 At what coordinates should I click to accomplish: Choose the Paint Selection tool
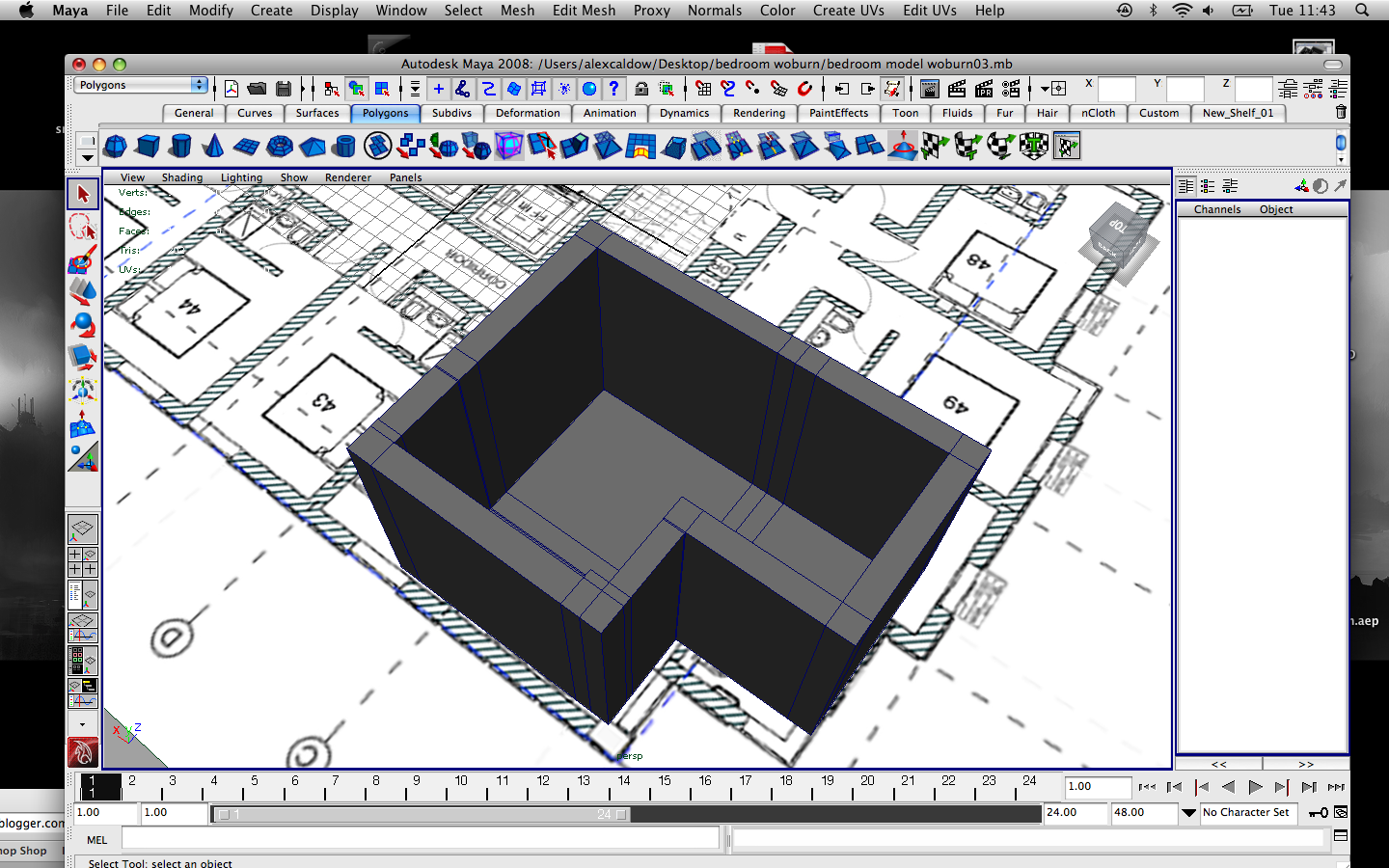pyautogui.click(x=83, y=259)
